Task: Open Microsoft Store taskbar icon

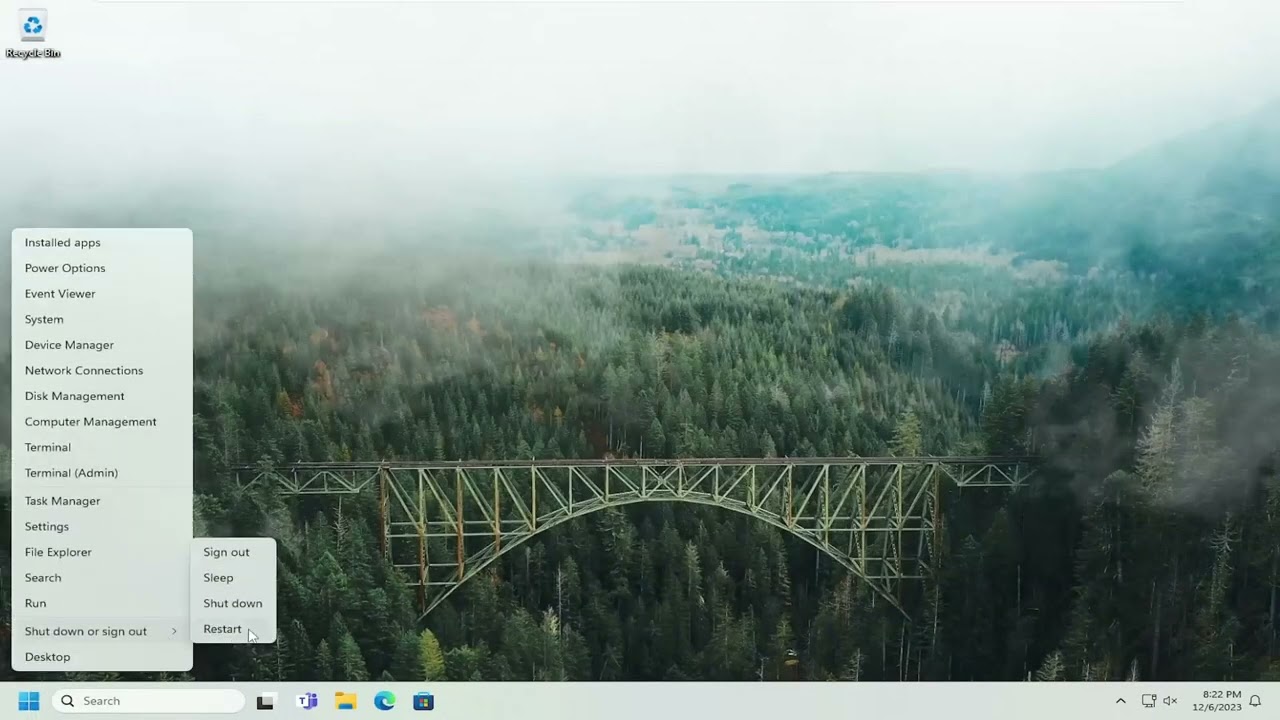Action: pyautogui.click(x=424, y=702)
